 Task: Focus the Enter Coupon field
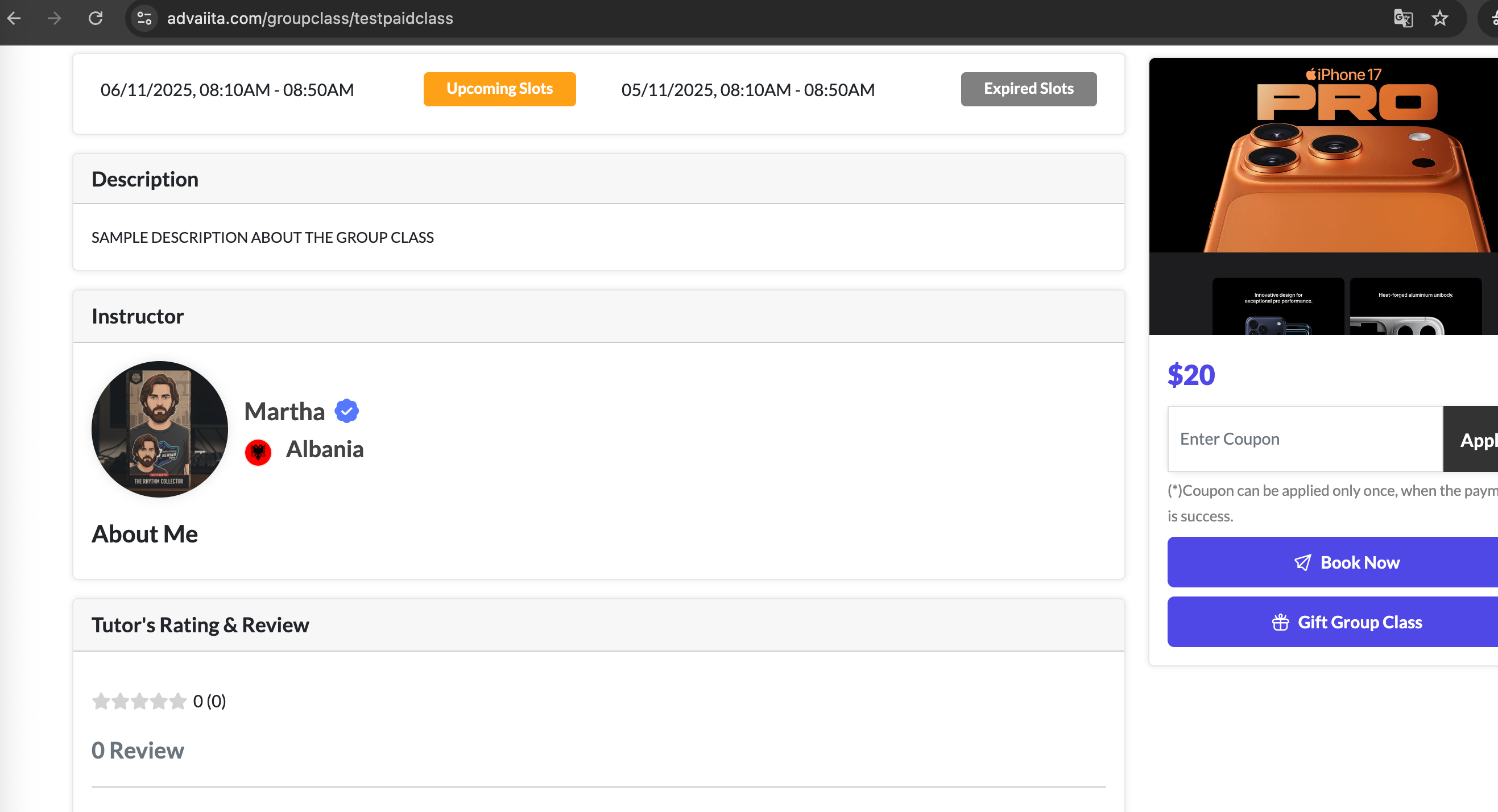(x=1305, y=439)
